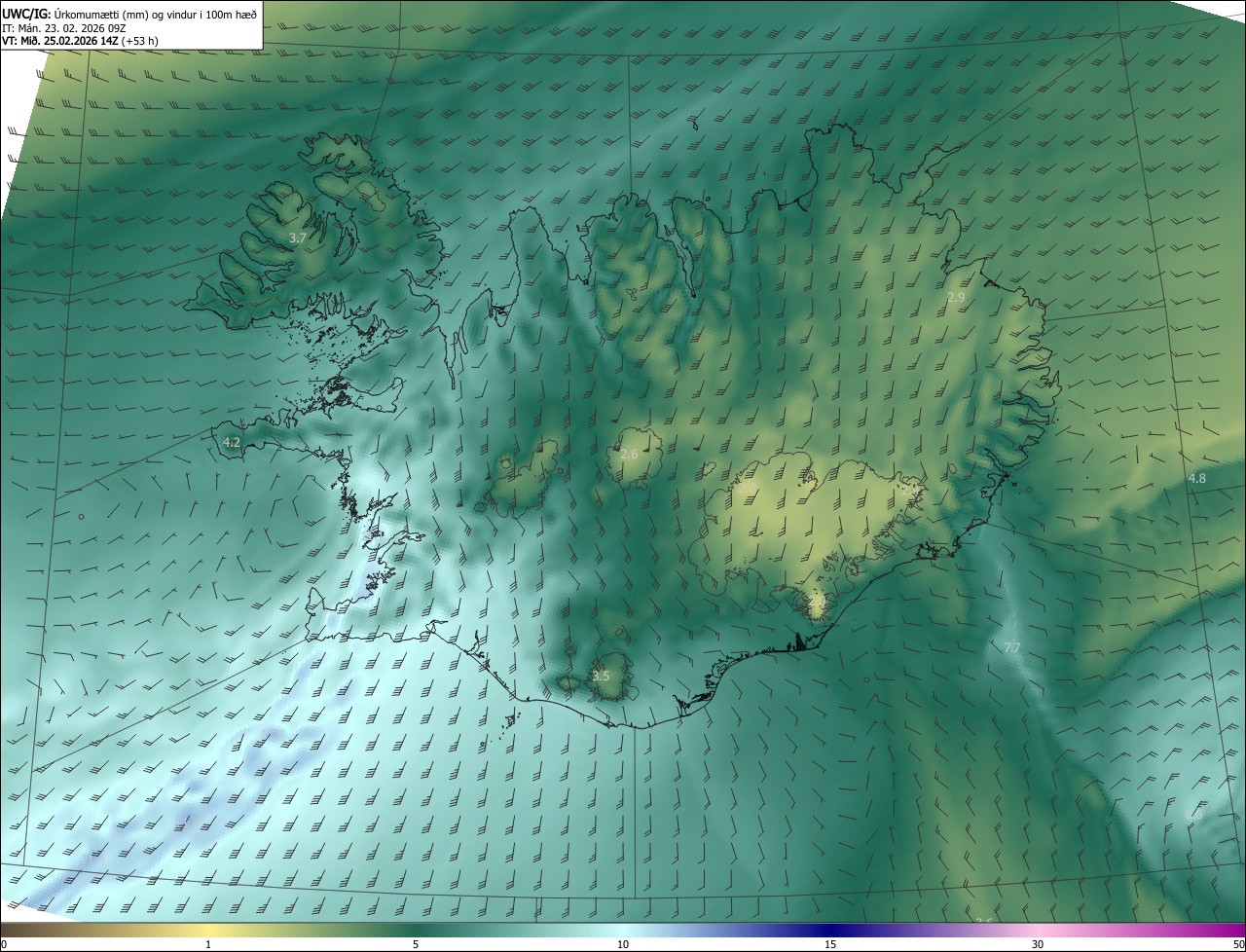
Task: Click the 2.9 value in east Iceland
Action: coord(956,297)
